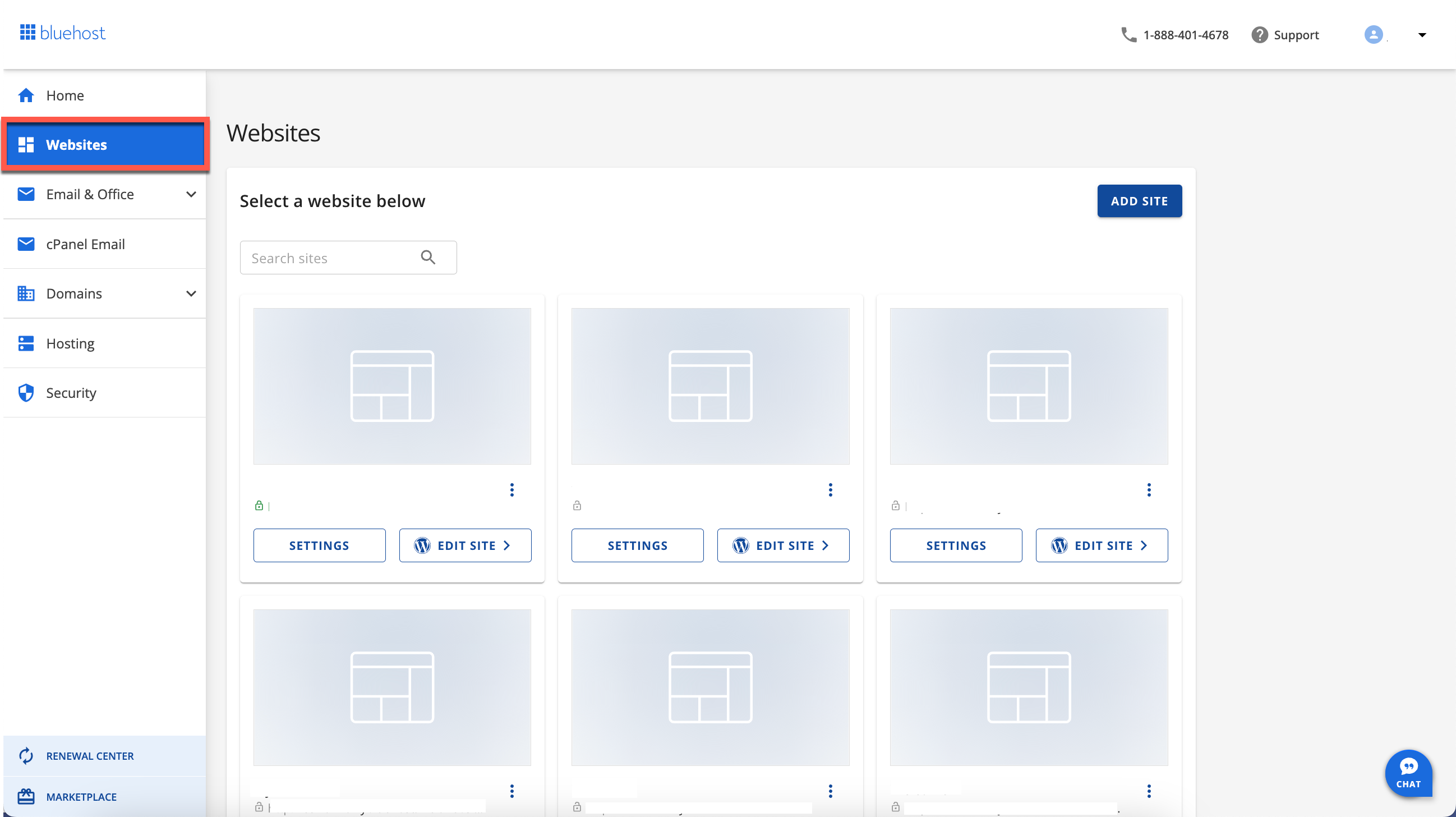
Task: Click the Search sites input field
Action: click(x=348, y=258)
